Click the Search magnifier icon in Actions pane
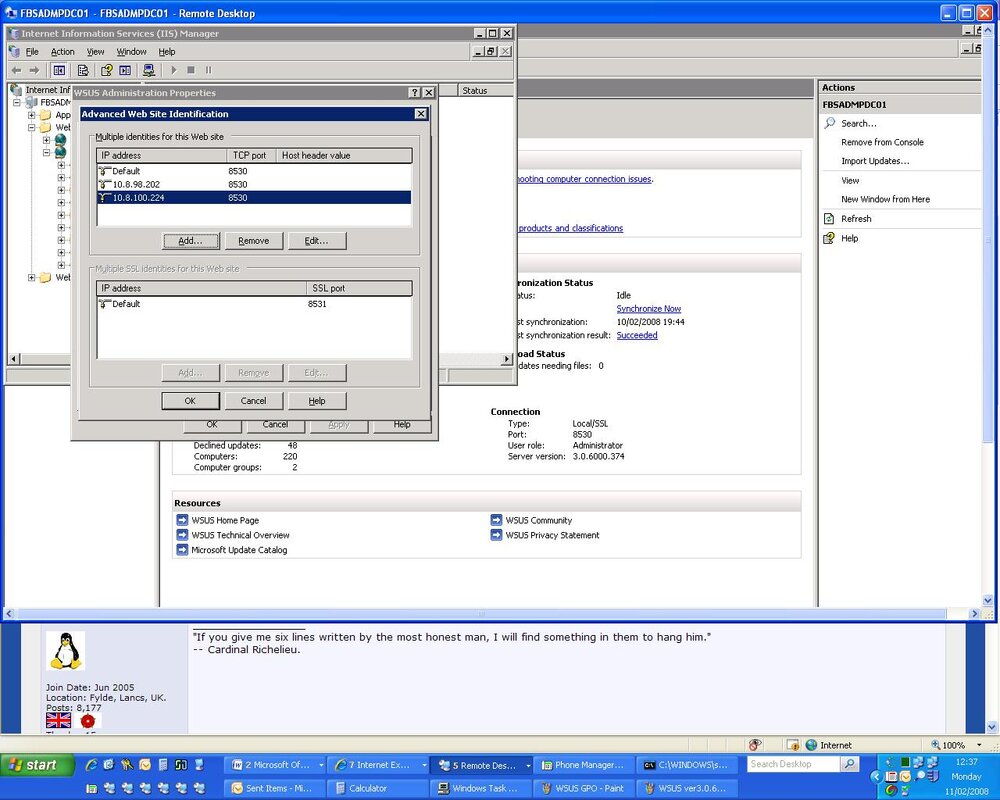Image resolution: width=1000 pixels, height=800 pixels. pos(830,122)
